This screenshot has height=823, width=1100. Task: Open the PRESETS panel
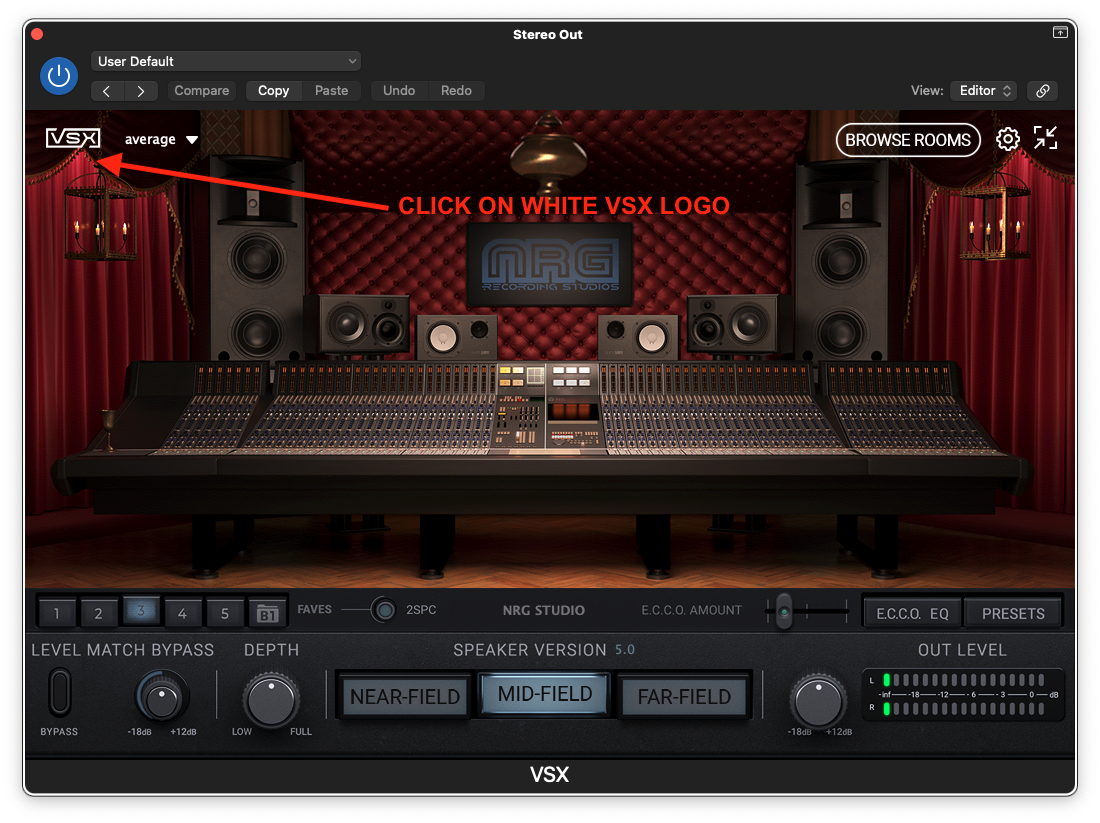click(1013, 613)
